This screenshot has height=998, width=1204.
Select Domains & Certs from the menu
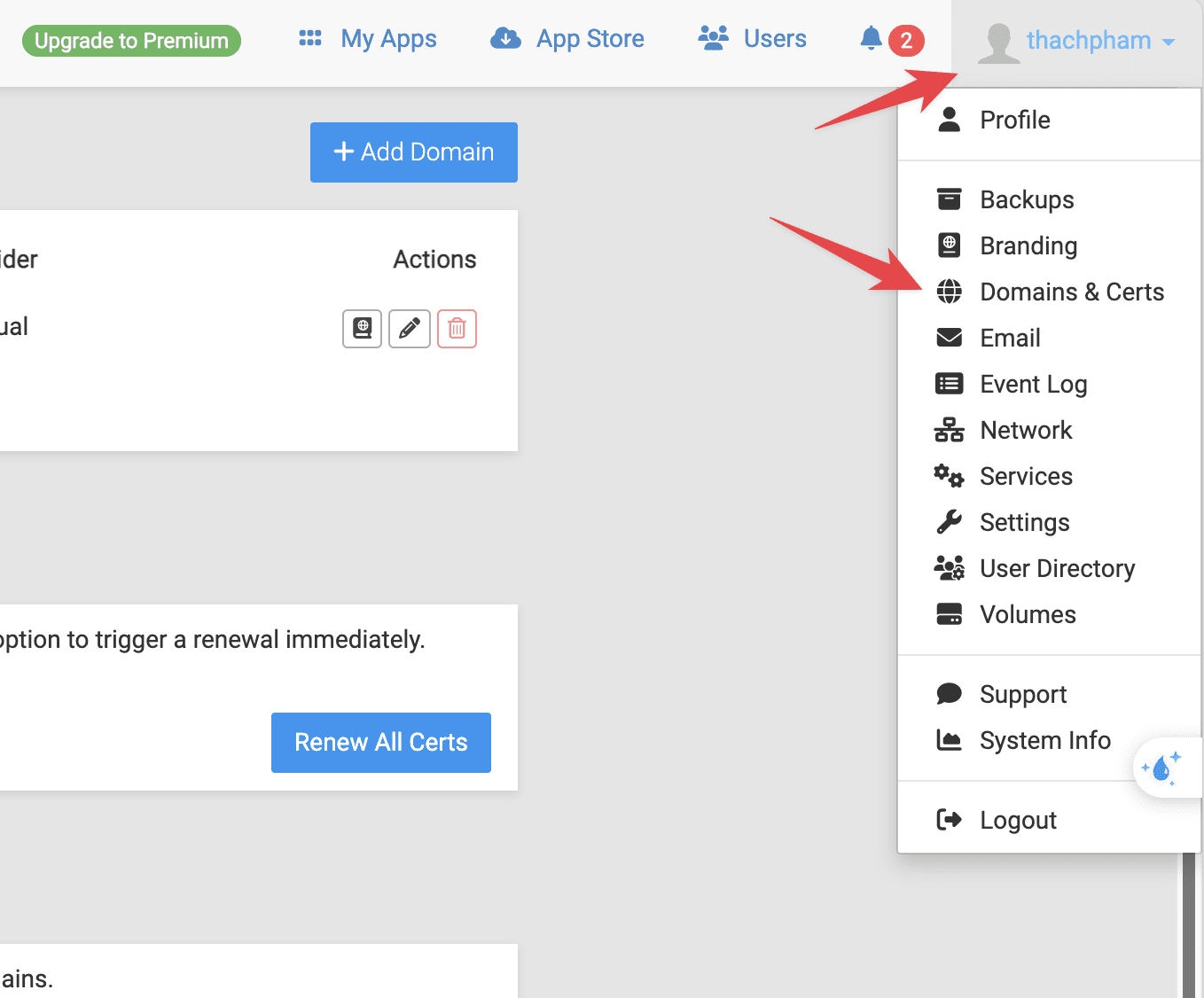click(x=1072, y=292)
